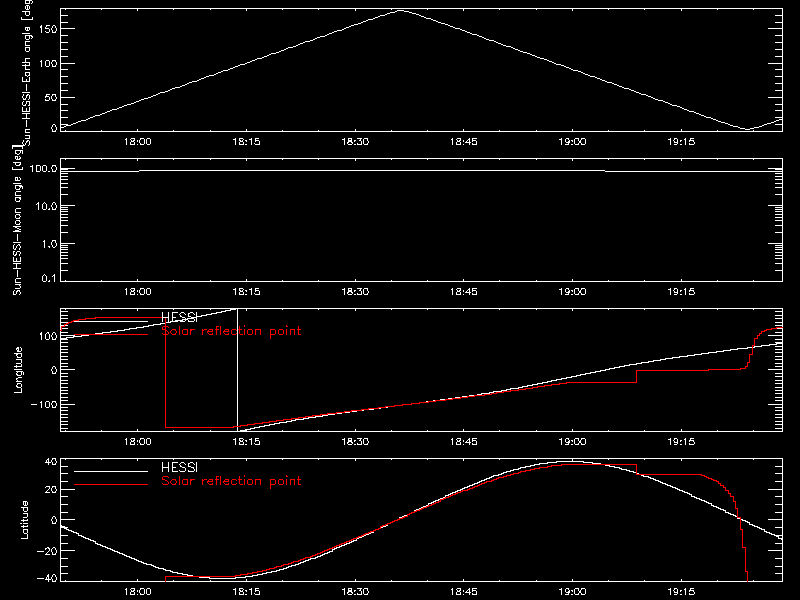Screen dimensions: 800x600
Task: Click the 1.0 tick on Moon angle axis
Action: 50,244
